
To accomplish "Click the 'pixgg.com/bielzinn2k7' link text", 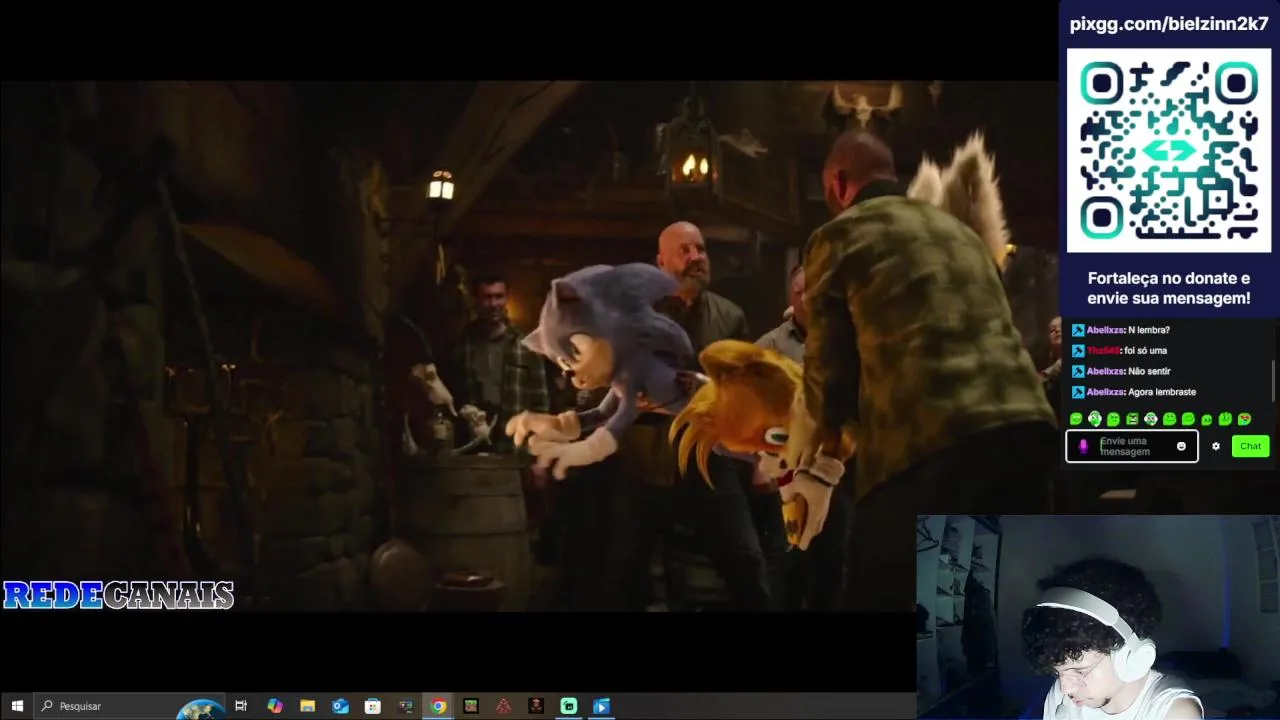I will [x=1169, y=24].
